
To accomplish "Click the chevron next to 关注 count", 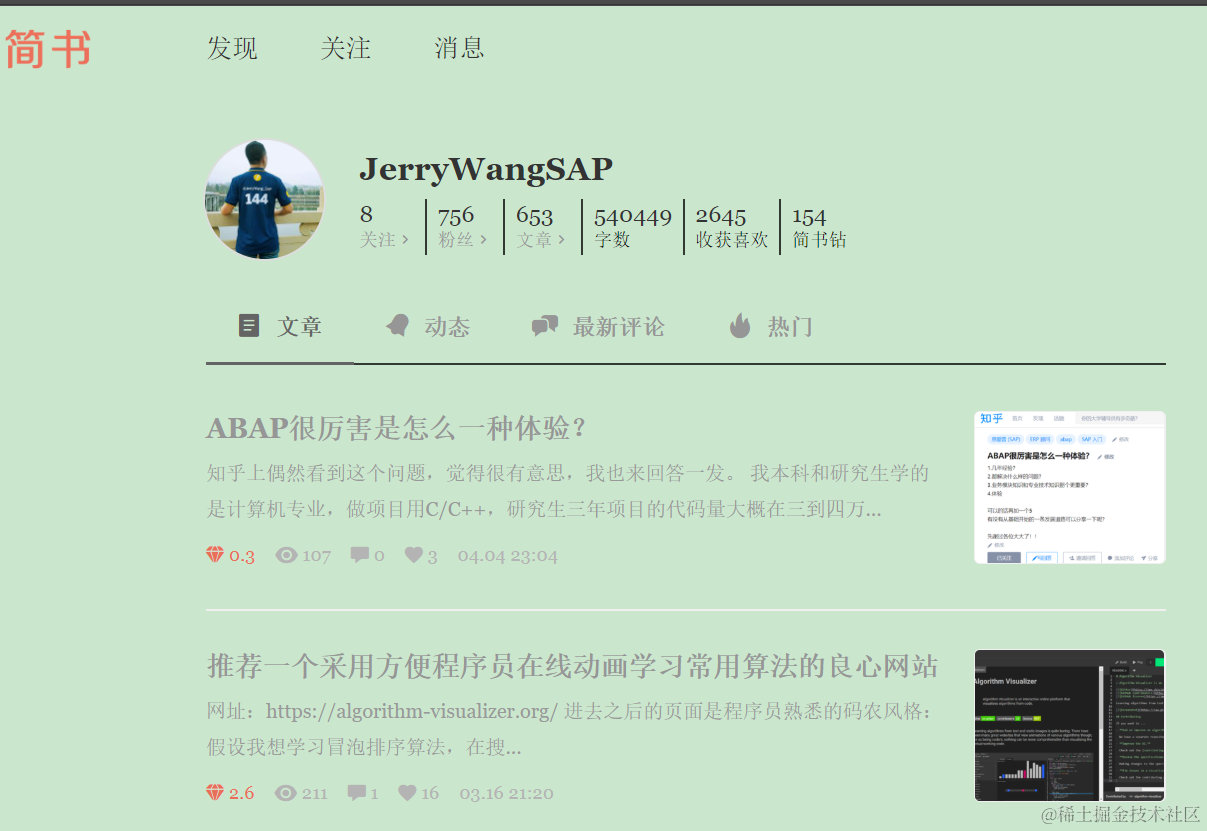I will (405, 240).
